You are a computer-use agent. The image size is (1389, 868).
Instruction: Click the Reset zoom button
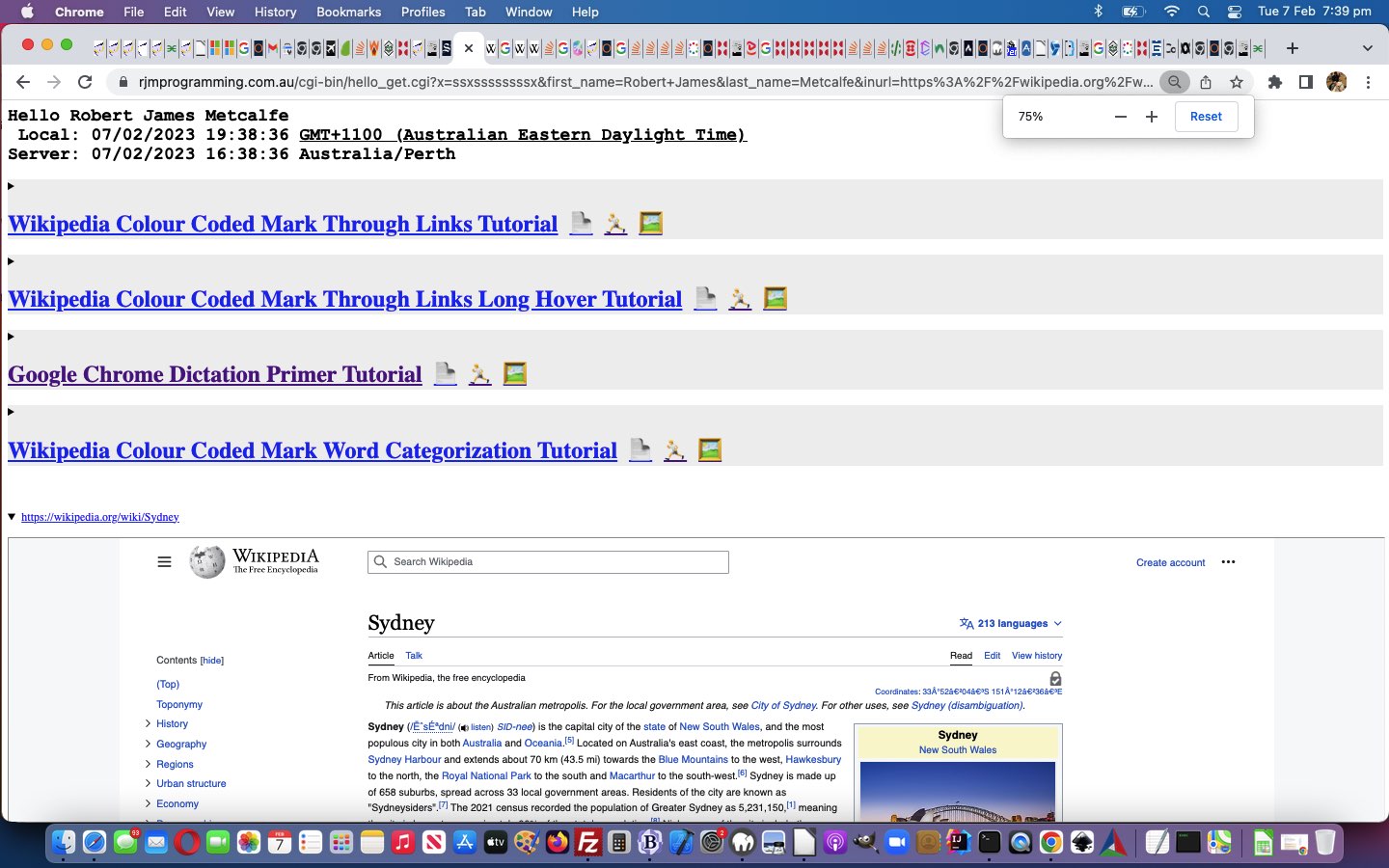tap(1206, 117)
